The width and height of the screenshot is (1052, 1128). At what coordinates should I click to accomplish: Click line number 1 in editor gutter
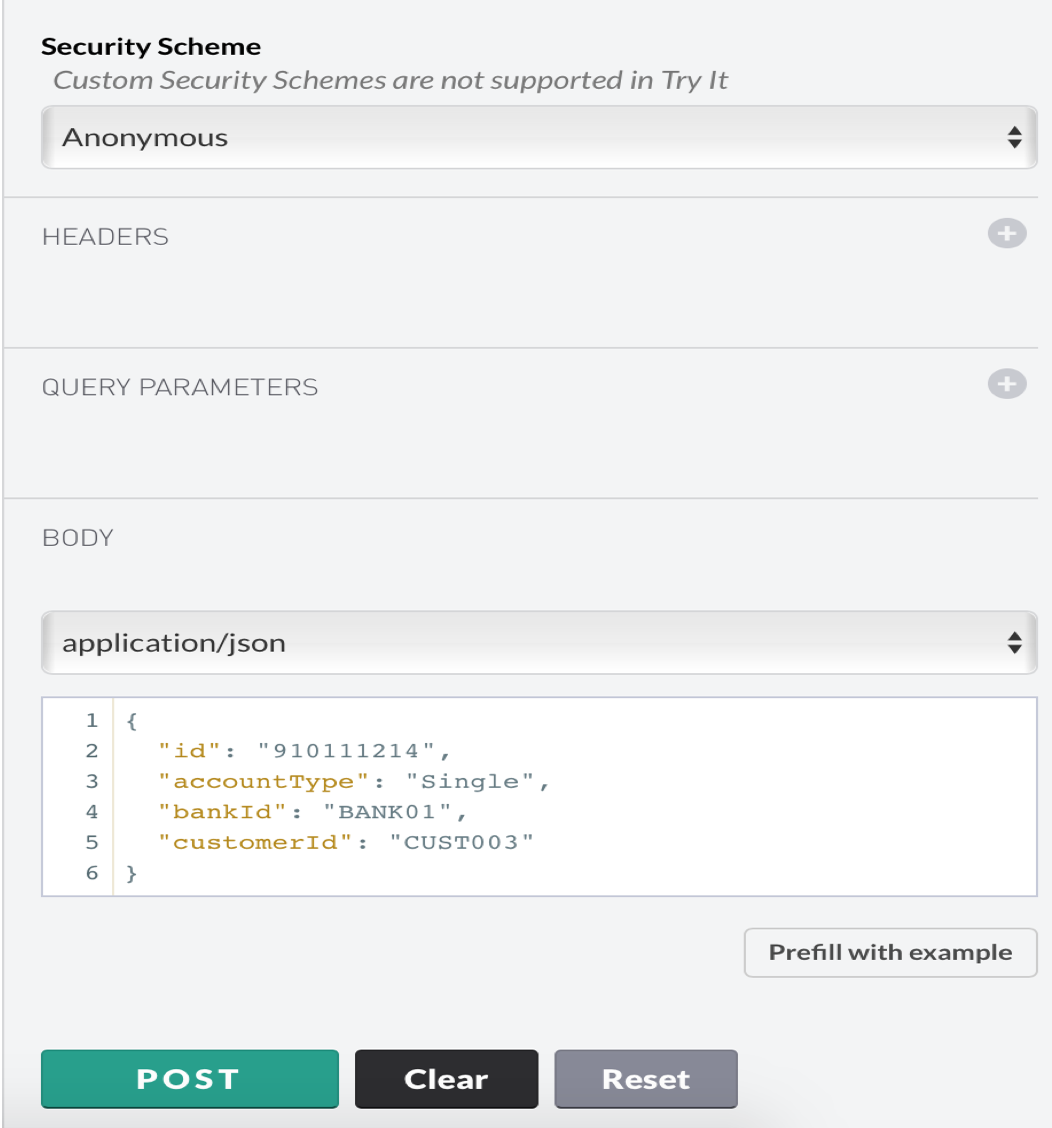[x=92, y=721]
